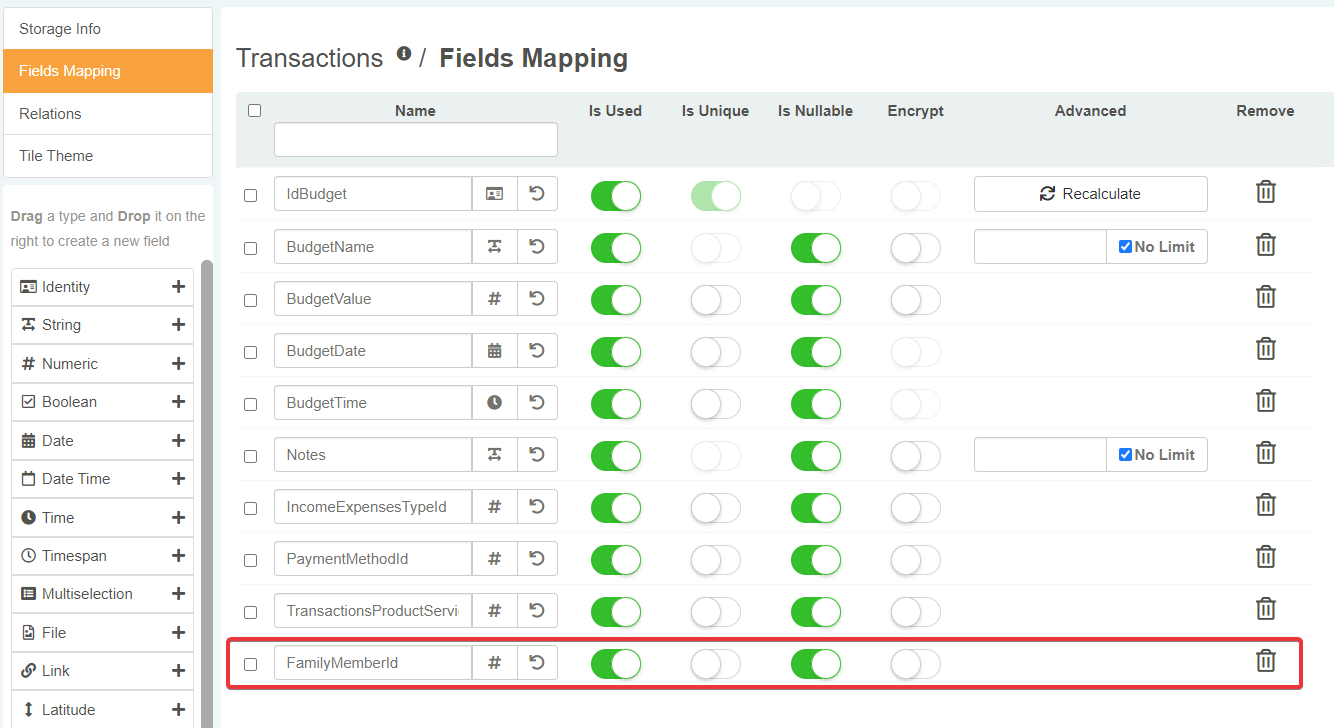Uncheck No Limit for the Notes field
The height and width of the screenshot is (728, 1334).
(x=1125, y=455)
